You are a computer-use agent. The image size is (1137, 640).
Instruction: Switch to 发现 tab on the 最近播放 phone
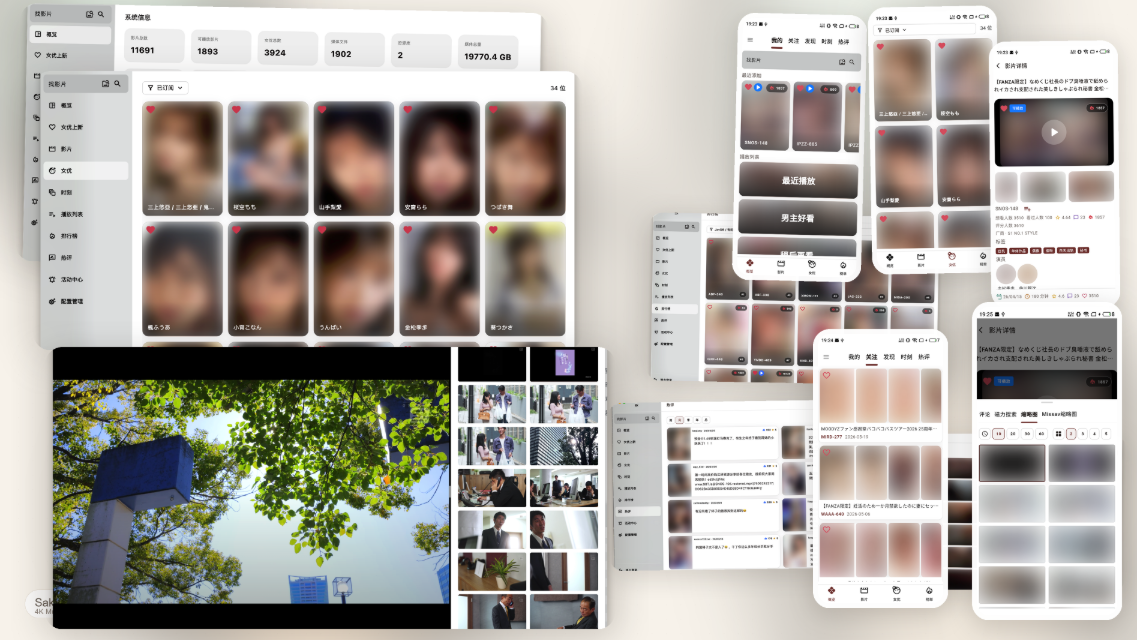point(810,41)
